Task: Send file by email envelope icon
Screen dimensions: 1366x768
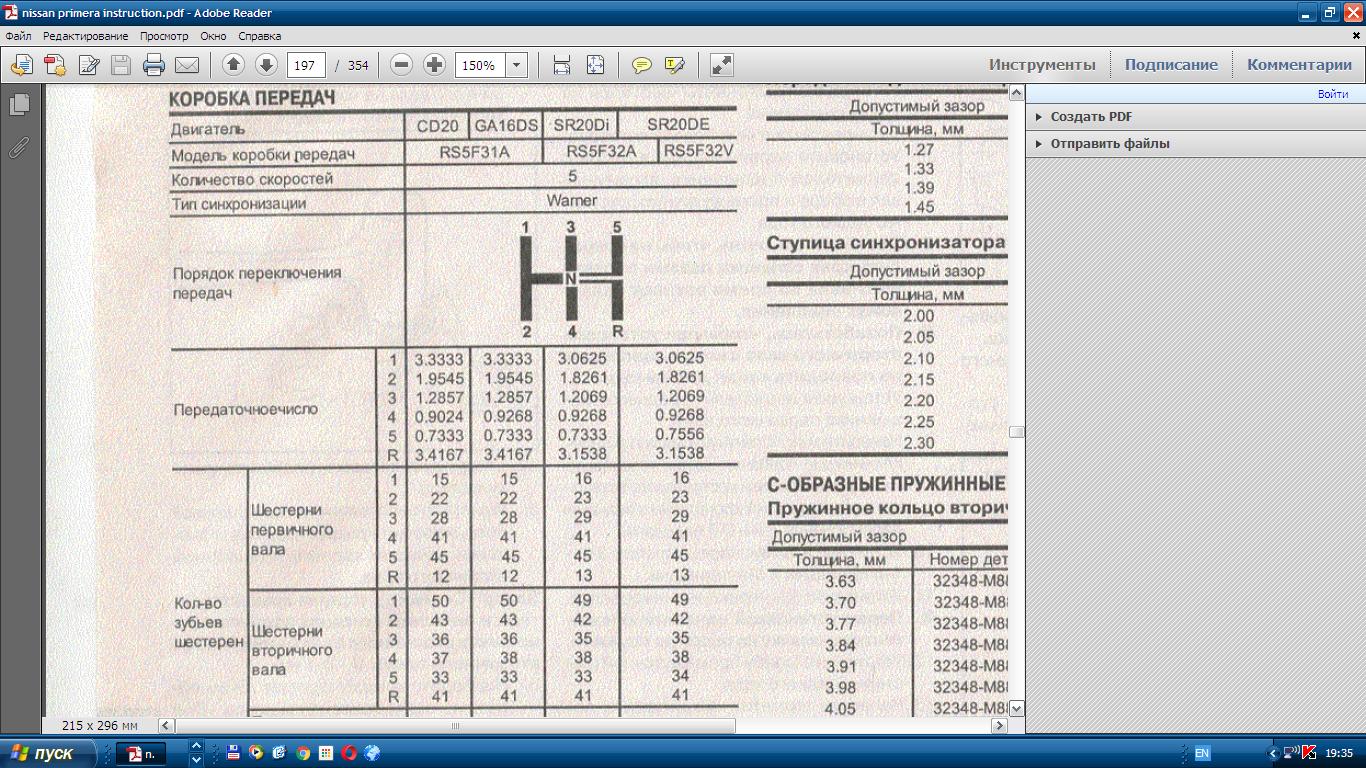Action: pyautogui.click(x=187, y=65)
